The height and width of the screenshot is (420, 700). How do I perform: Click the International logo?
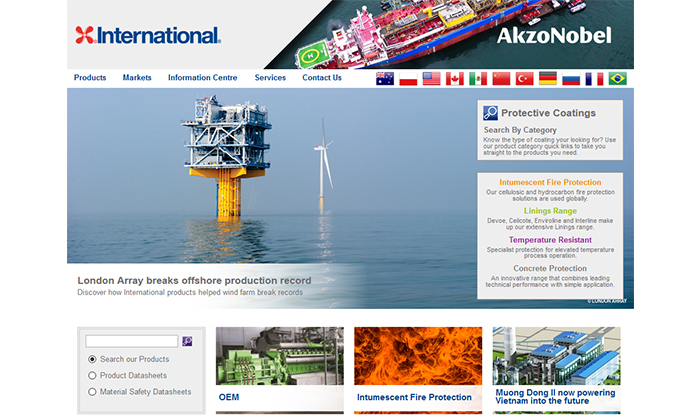(148, 35)
